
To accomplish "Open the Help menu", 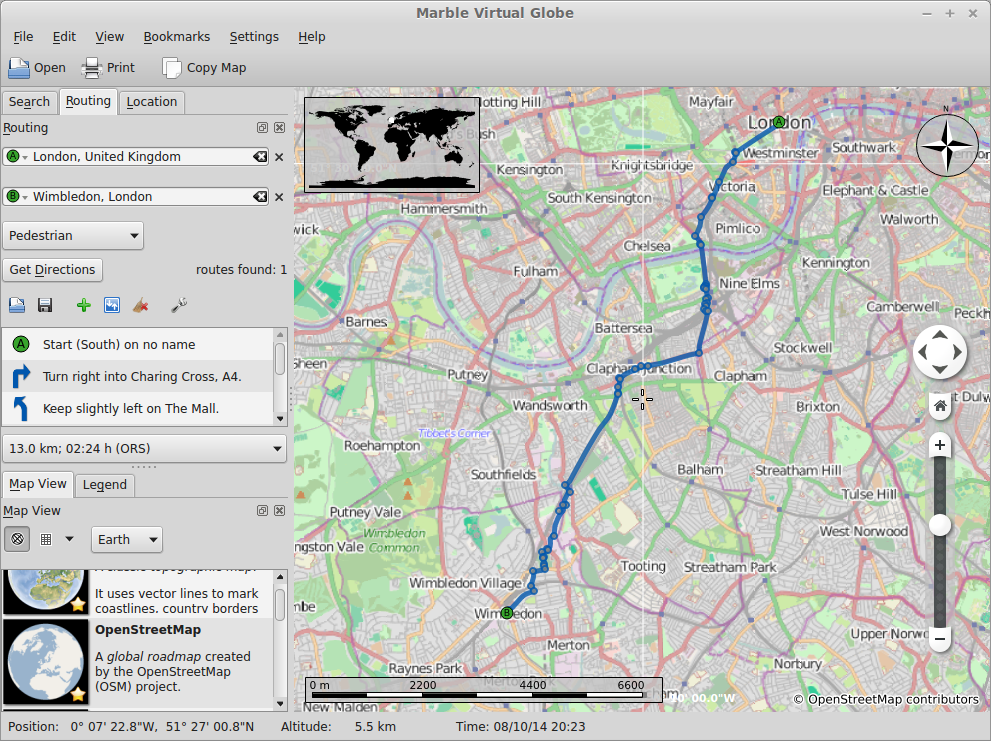I will tap(312, 37).
